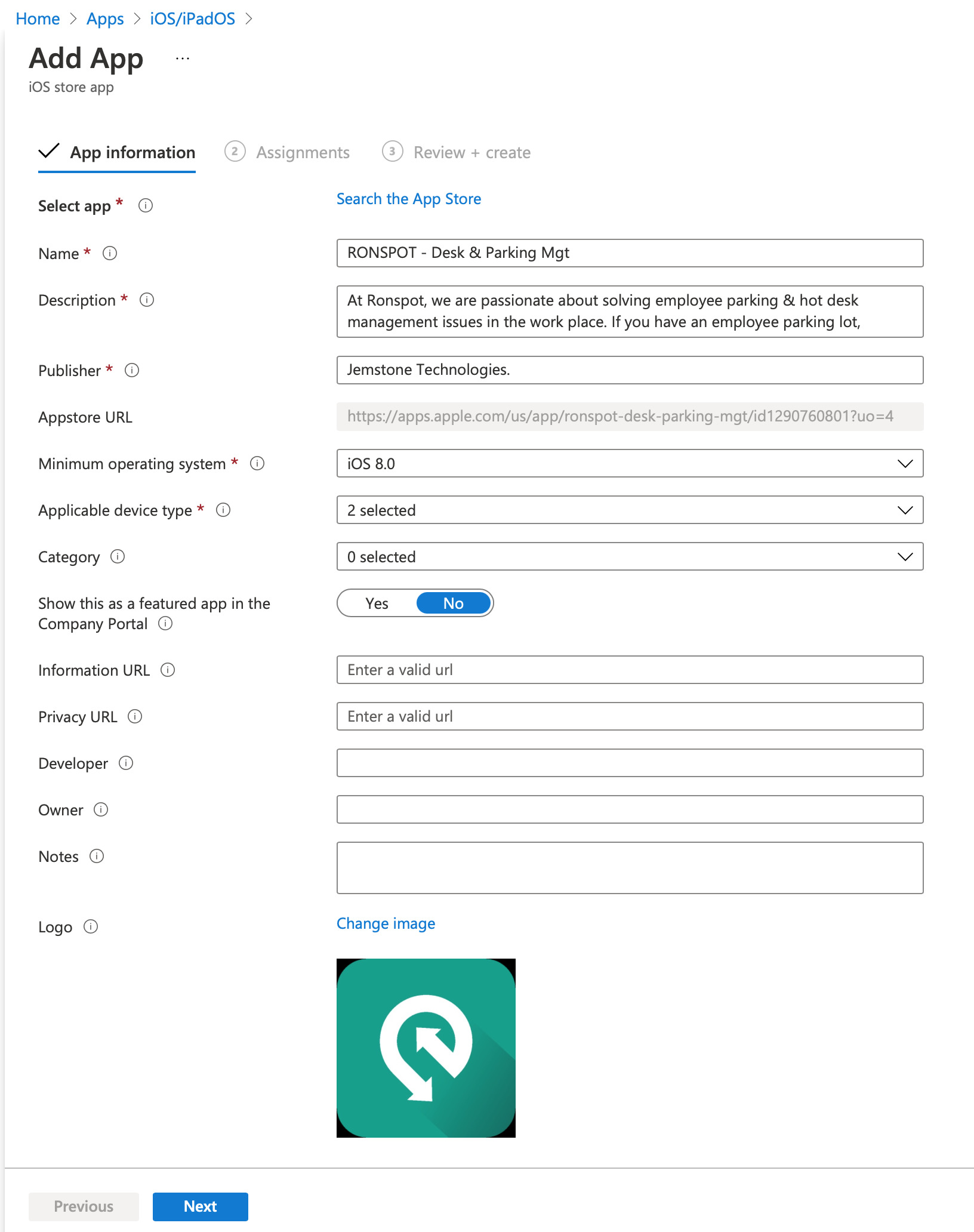The width and height of the screenshot is (974, 1232).
Task: Switch to the App information tab
Action: [117, 153]
